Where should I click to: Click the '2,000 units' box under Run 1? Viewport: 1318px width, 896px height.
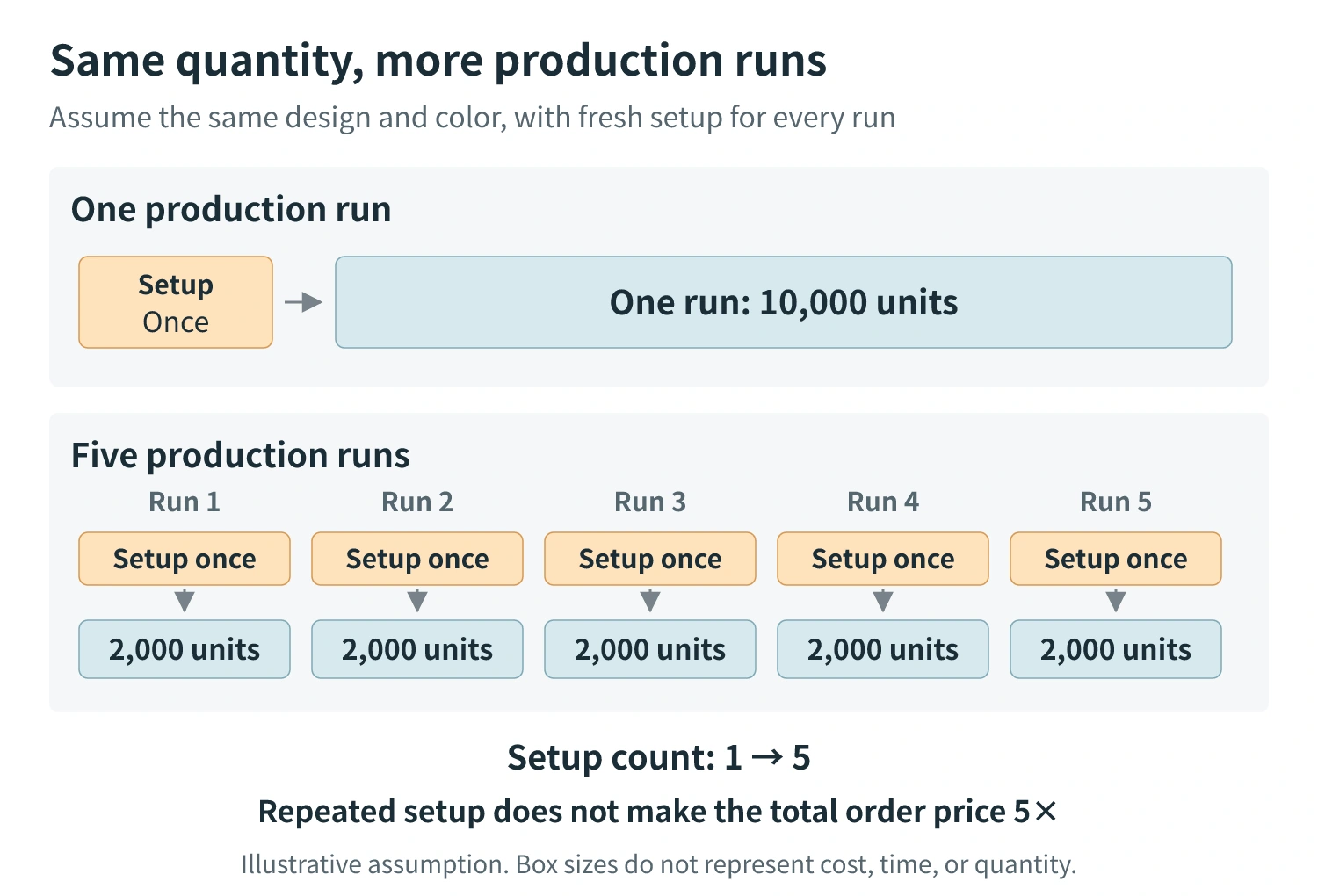tap(185, 649)
